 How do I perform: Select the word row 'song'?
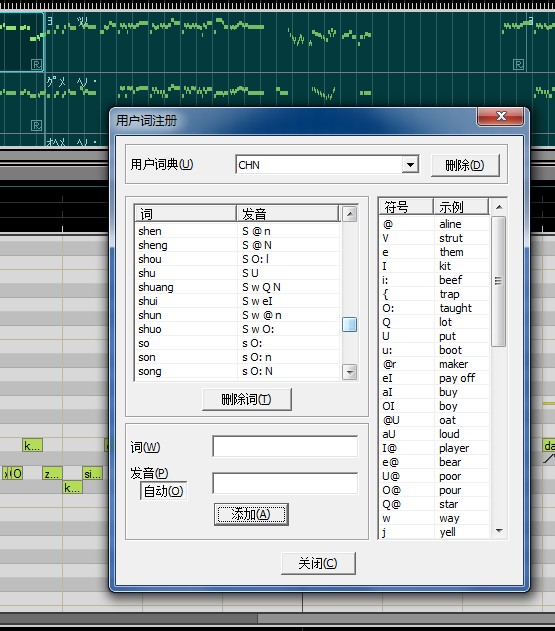coord(237,371)
